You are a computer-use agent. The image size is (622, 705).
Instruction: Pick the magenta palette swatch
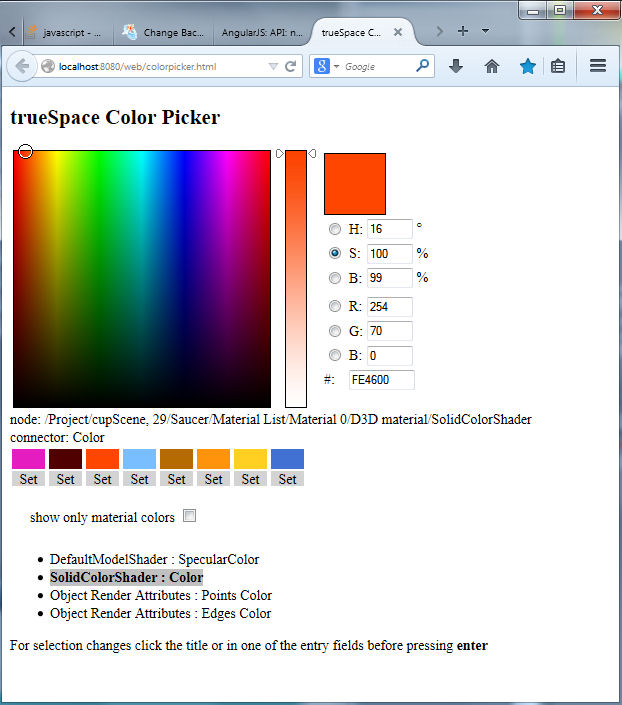(28, 459)
